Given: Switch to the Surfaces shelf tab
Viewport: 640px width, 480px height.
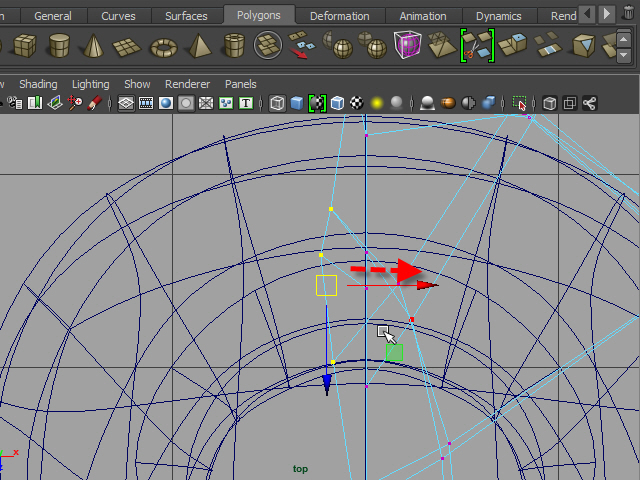Looking at the screenshot, I should (186, 16).
